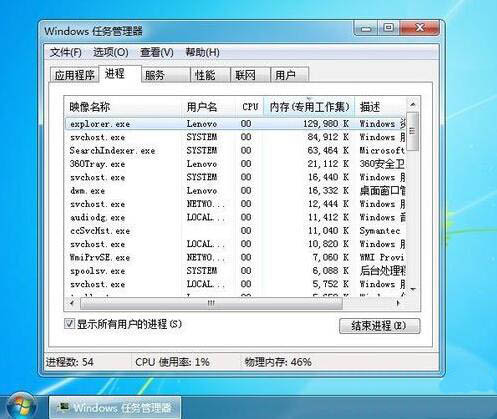The image size is (497, 419).
Task: Select the 360Tray.exe process
Action: 235,164
